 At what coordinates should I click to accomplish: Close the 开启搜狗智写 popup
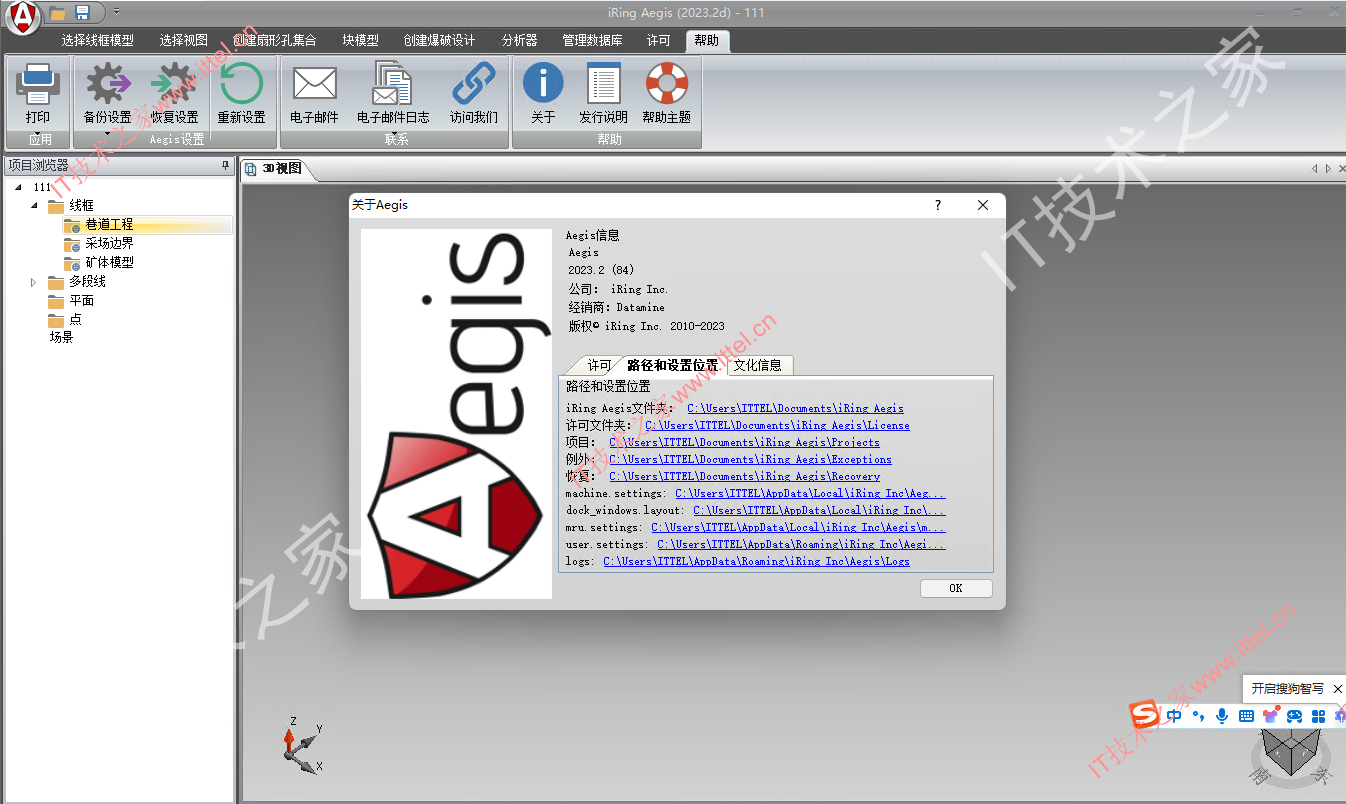(x=1338, y=689)
